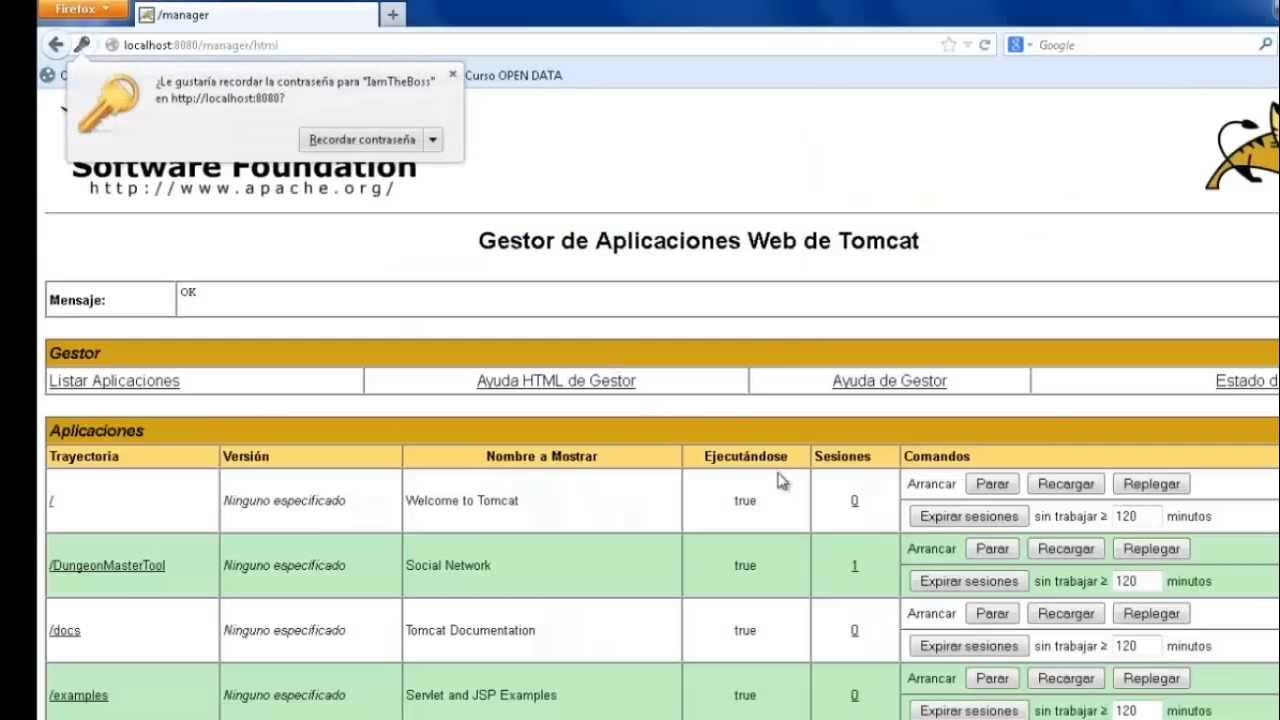1280x720 pixels.
Task: Focus the Google search field
Action: (1146, 45)
